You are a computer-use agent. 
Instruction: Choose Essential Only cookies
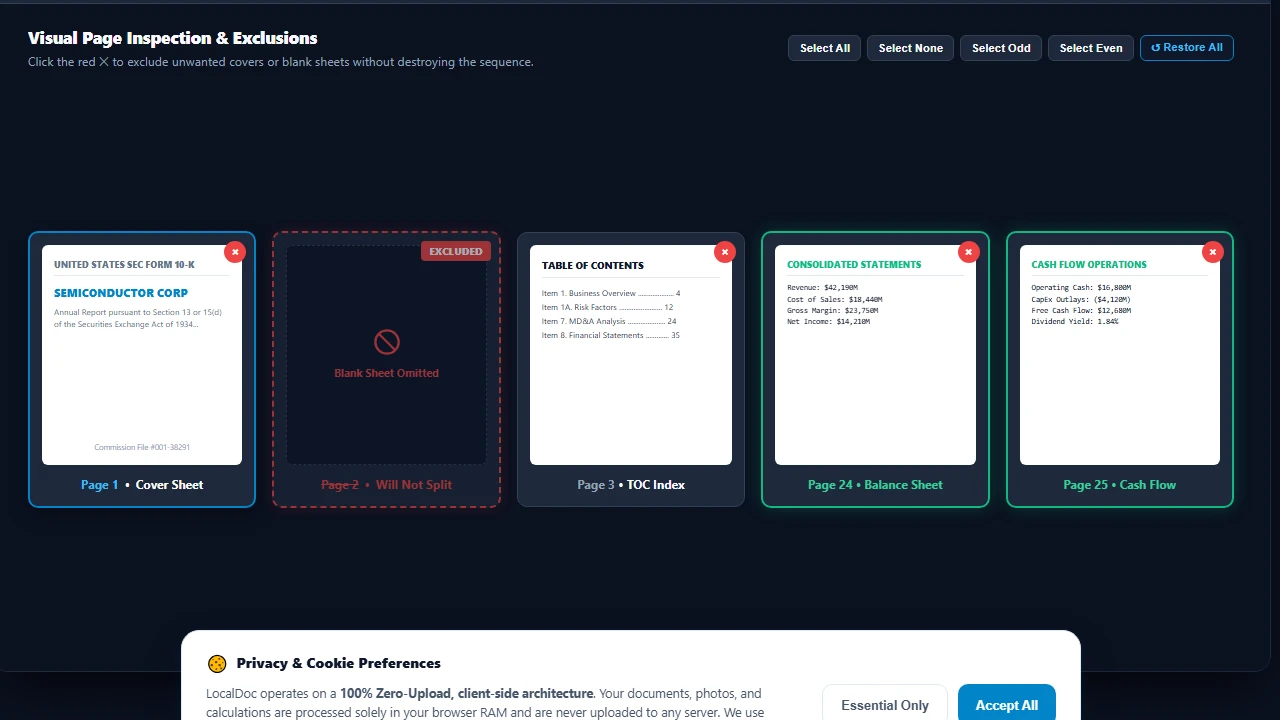885,705
